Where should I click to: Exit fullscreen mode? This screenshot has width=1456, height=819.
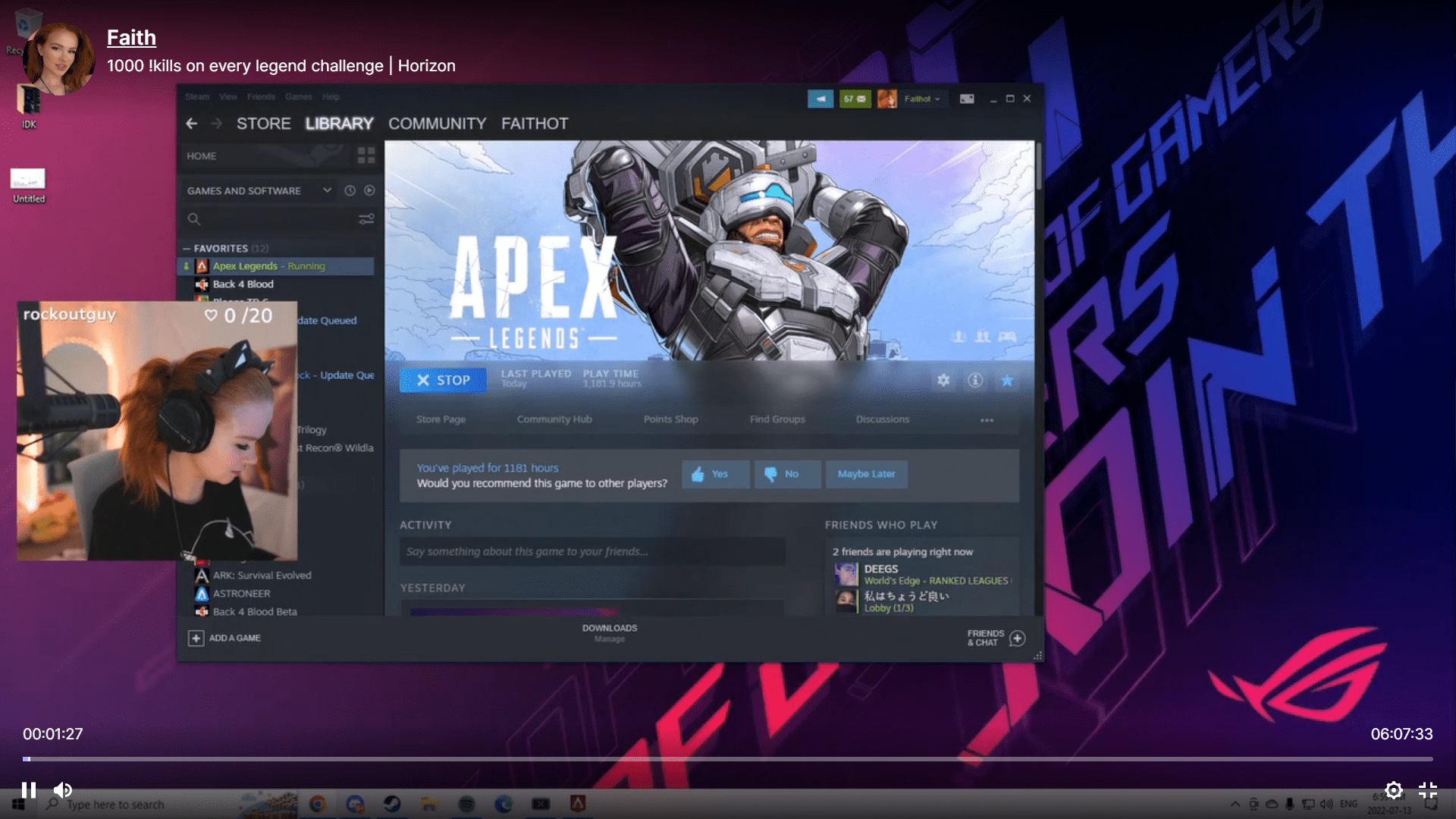(x=1428, y=790)
